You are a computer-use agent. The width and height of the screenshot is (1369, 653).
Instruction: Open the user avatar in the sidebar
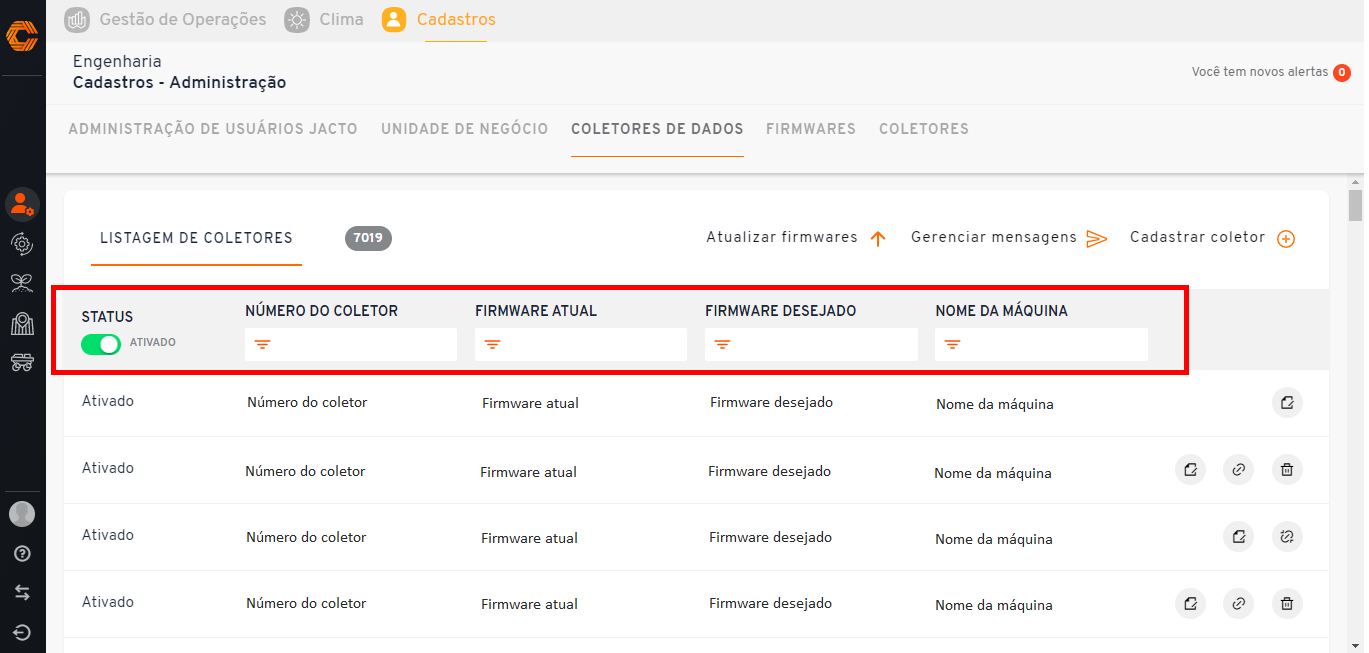point(22,514)
